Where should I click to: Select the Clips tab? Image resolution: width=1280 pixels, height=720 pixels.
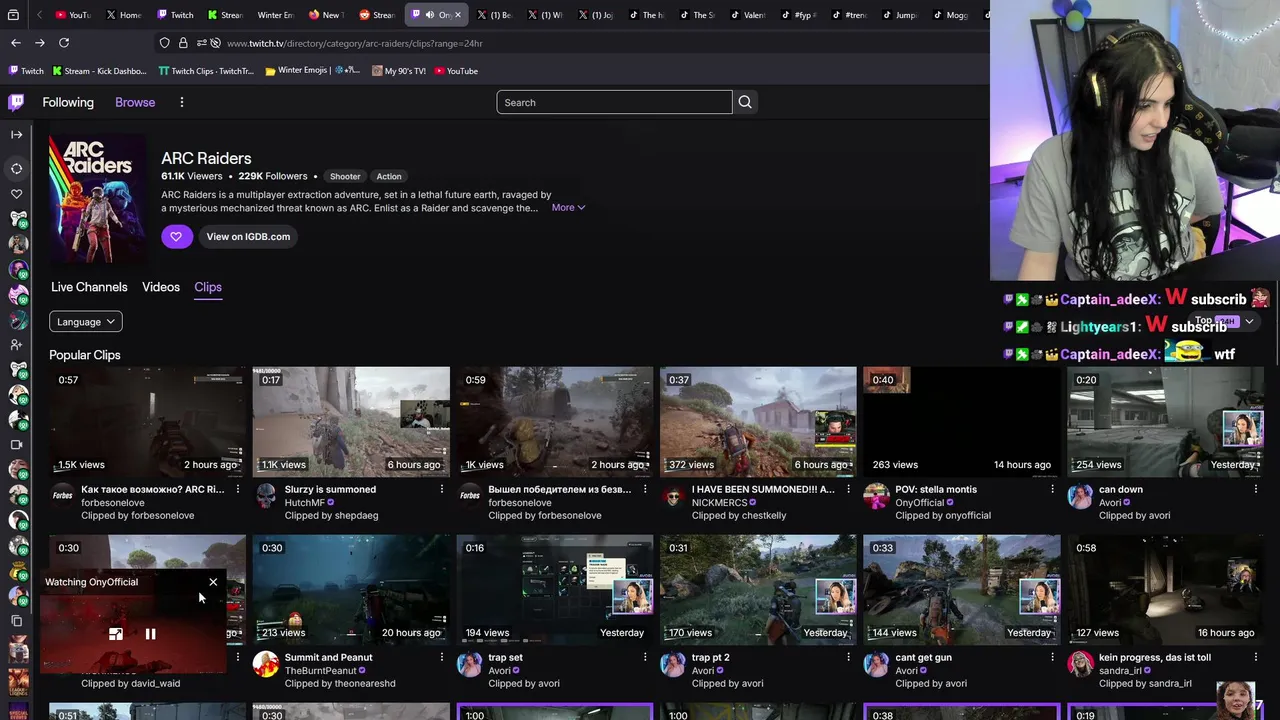coord(208,287)
